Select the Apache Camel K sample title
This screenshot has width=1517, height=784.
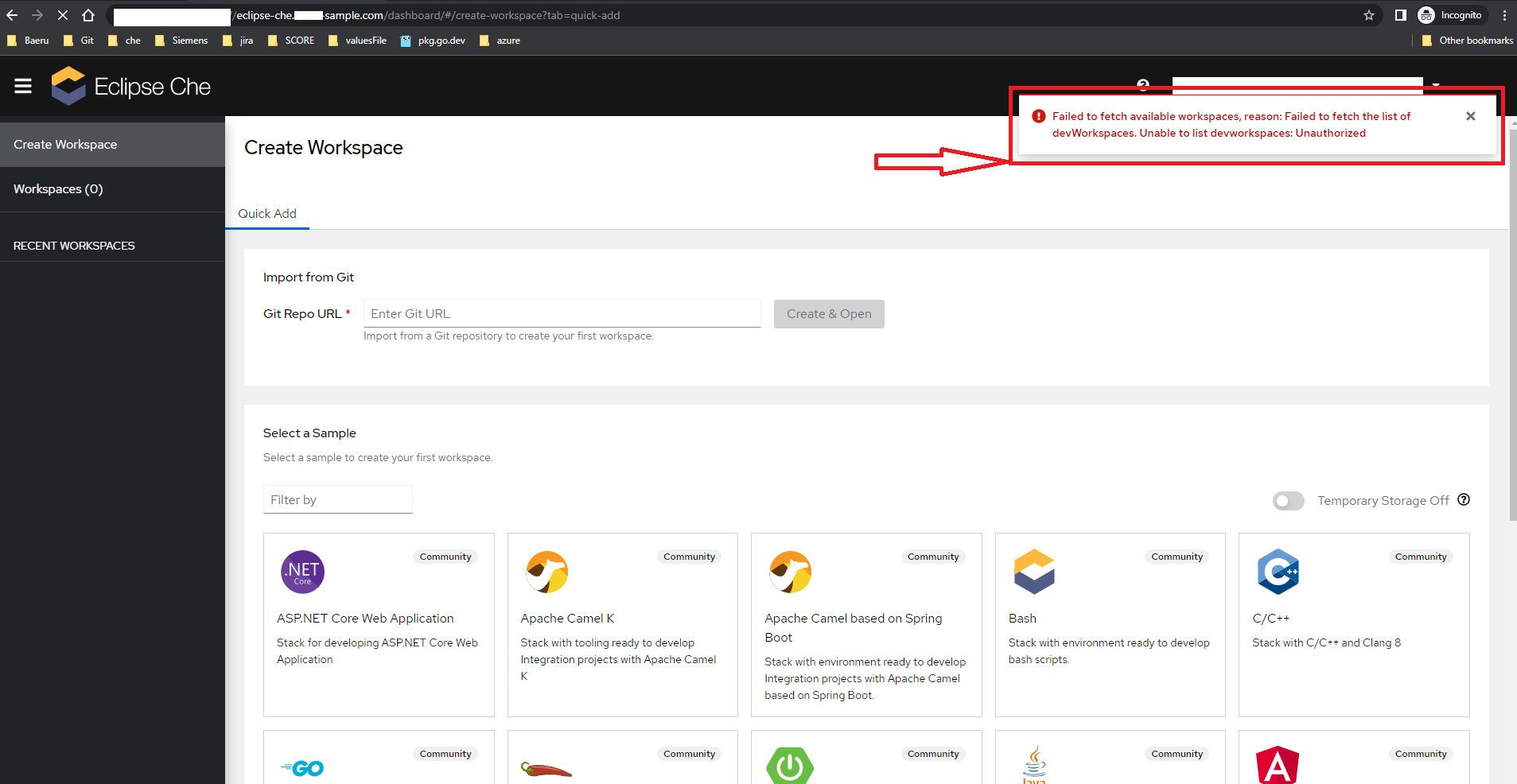(567, 619)
